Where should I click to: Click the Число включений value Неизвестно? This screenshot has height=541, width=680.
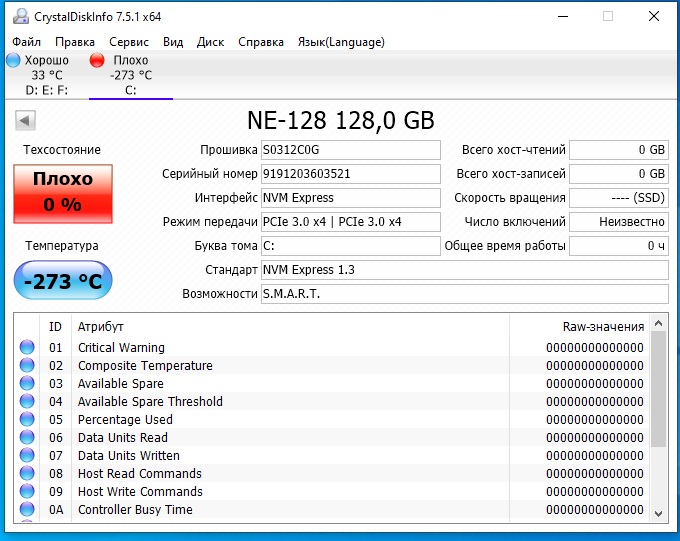(619, 222)
